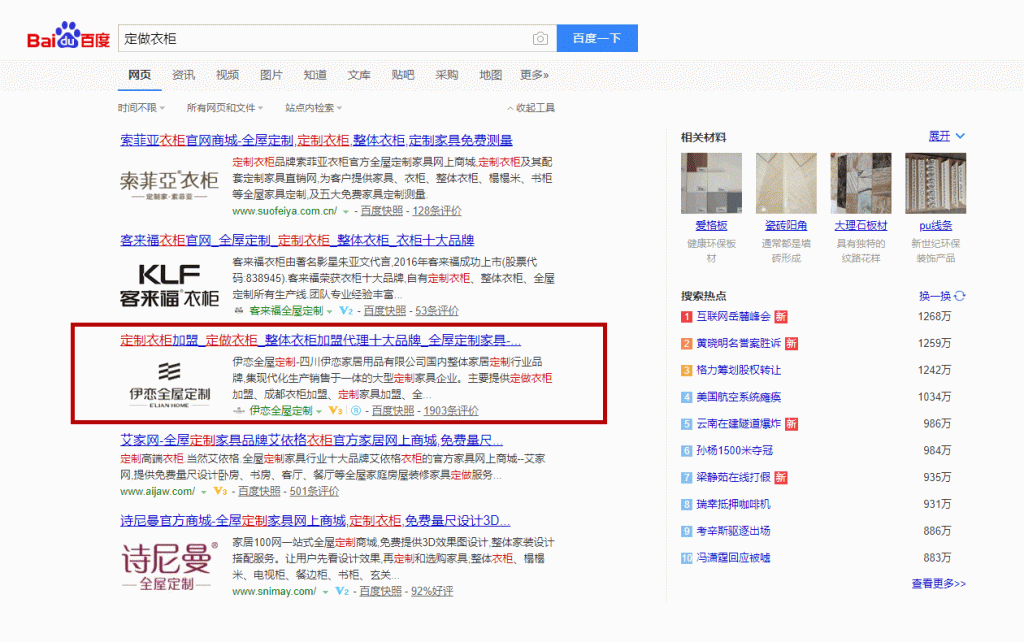1024x642 pixels.
Task: Click the pu线条 material thumbnail
Action: 936,184
